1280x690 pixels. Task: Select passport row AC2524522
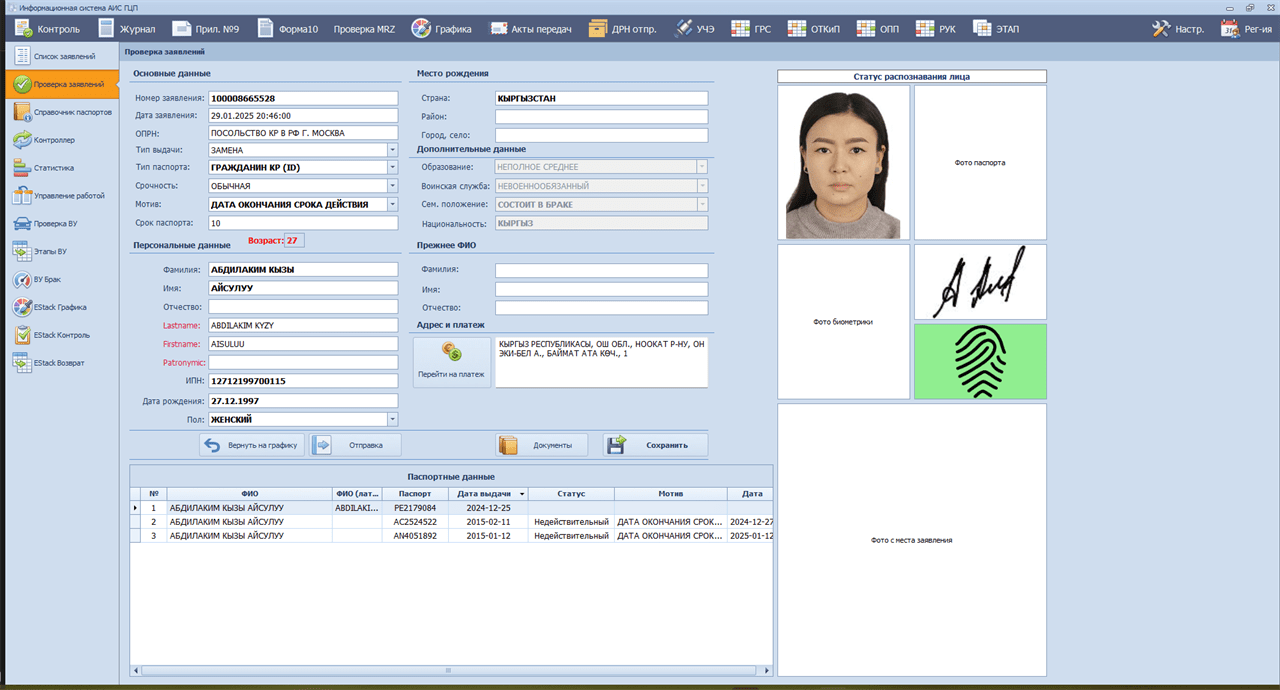[452, 522]
